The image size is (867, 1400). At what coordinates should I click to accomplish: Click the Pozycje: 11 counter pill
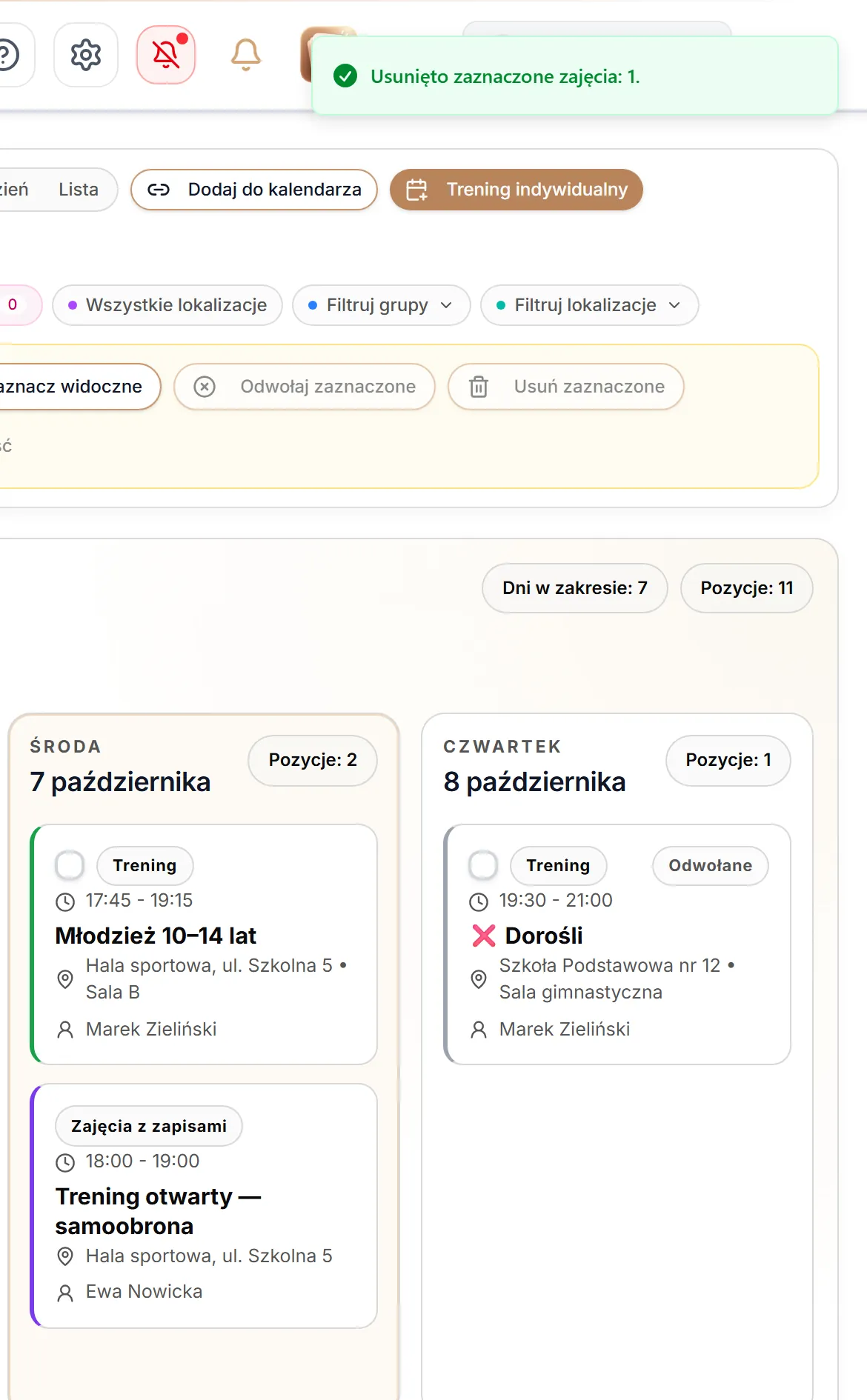click(747, 588)
